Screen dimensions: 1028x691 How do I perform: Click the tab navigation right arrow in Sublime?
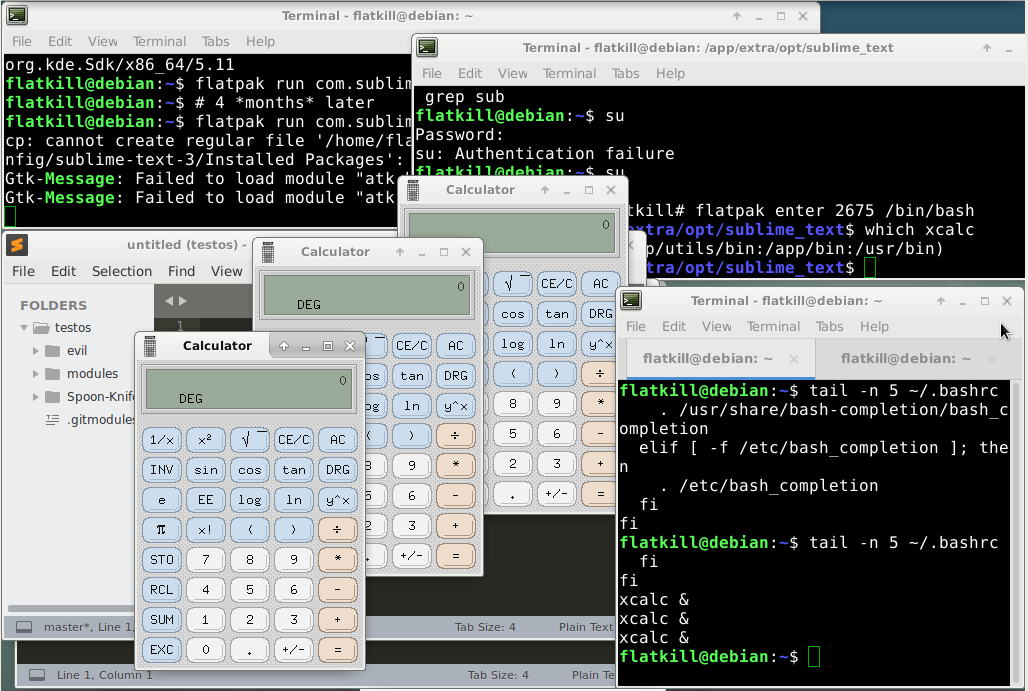tap(183, 301)
